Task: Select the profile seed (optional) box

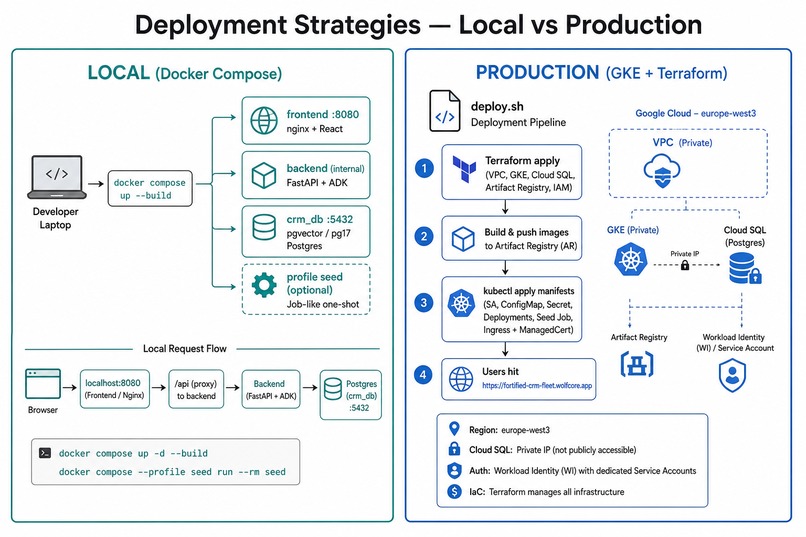Action: click(x=306, y=289)
